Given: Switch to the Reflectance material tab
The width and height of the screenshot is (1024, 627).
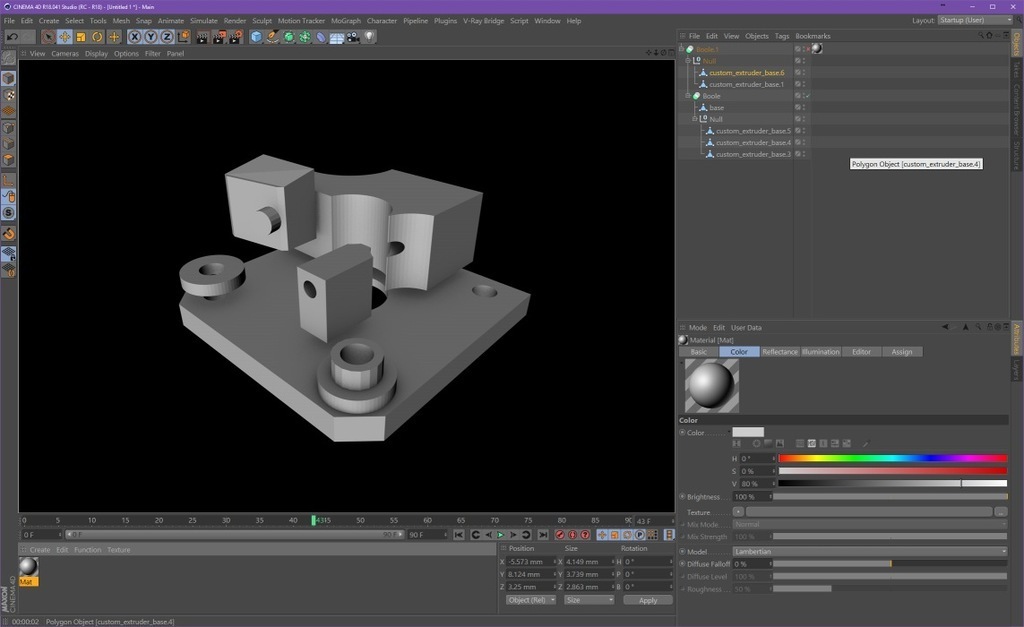Looking at the screenshot, I should (x=779, y=351).
